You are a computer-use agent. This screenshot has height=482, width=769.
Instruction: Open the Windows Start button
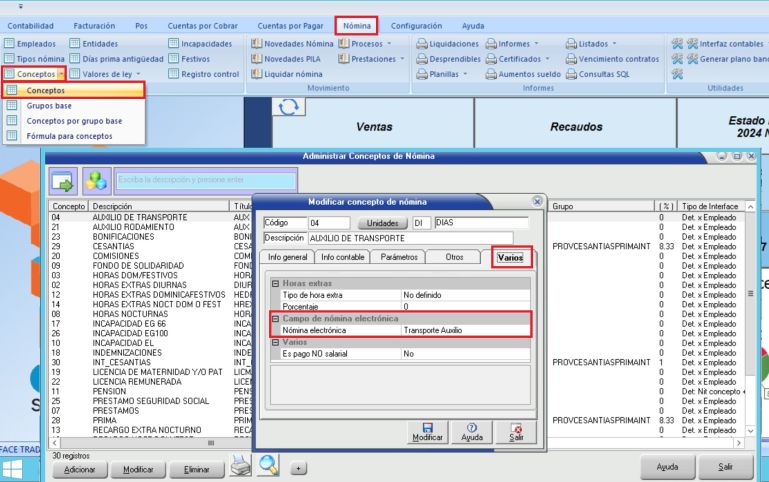click(x=11, y=469)
